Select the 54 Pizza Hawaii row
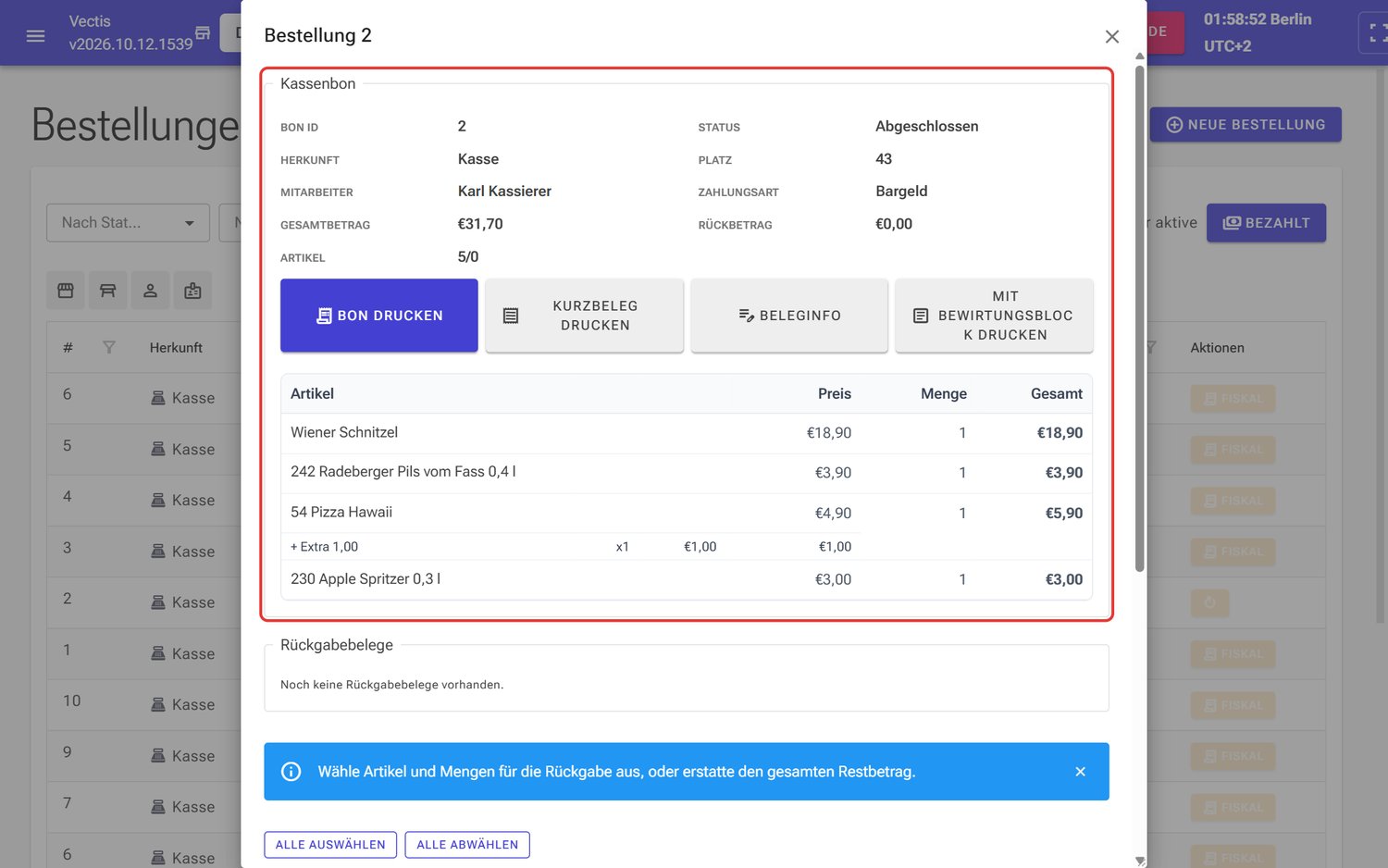Screen dimensions: 1388x868 point(687,513)
